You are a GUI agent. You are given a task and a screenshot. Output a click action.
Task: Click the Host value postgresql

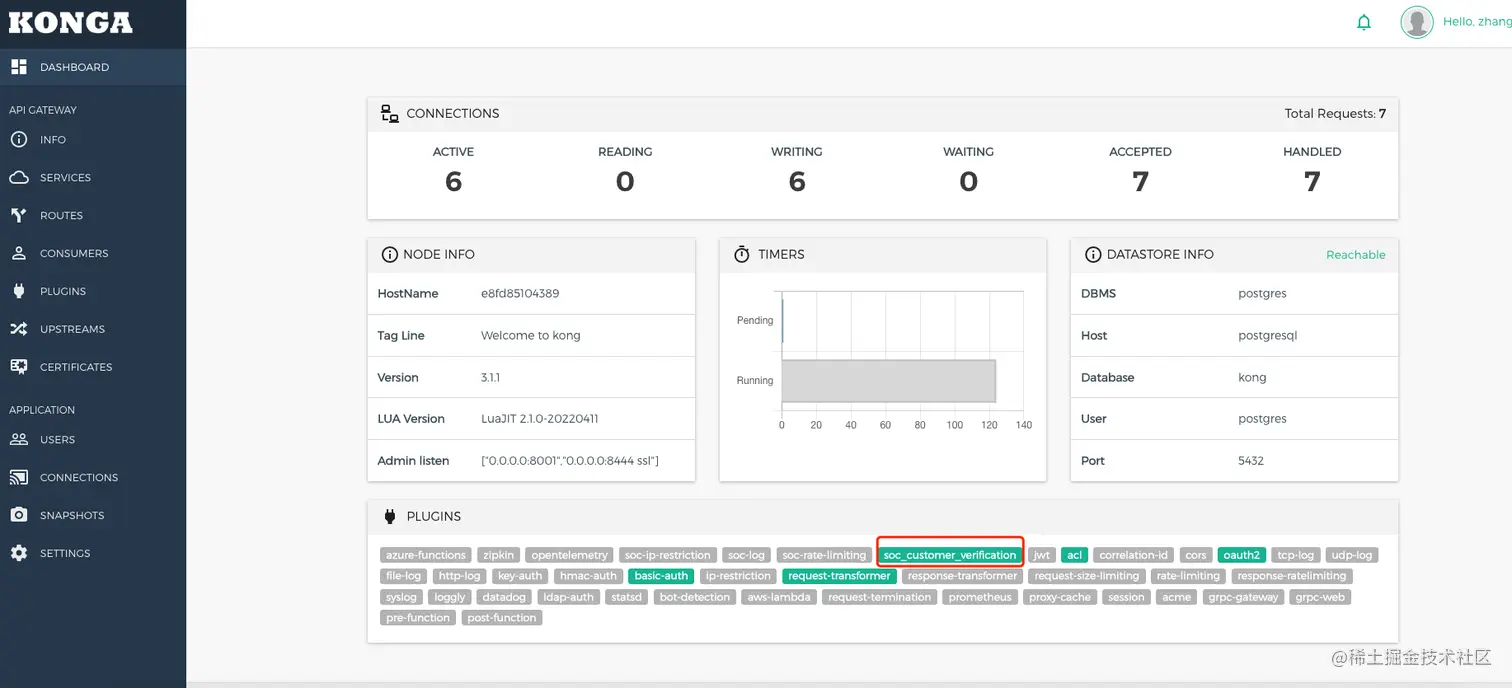1268,336
